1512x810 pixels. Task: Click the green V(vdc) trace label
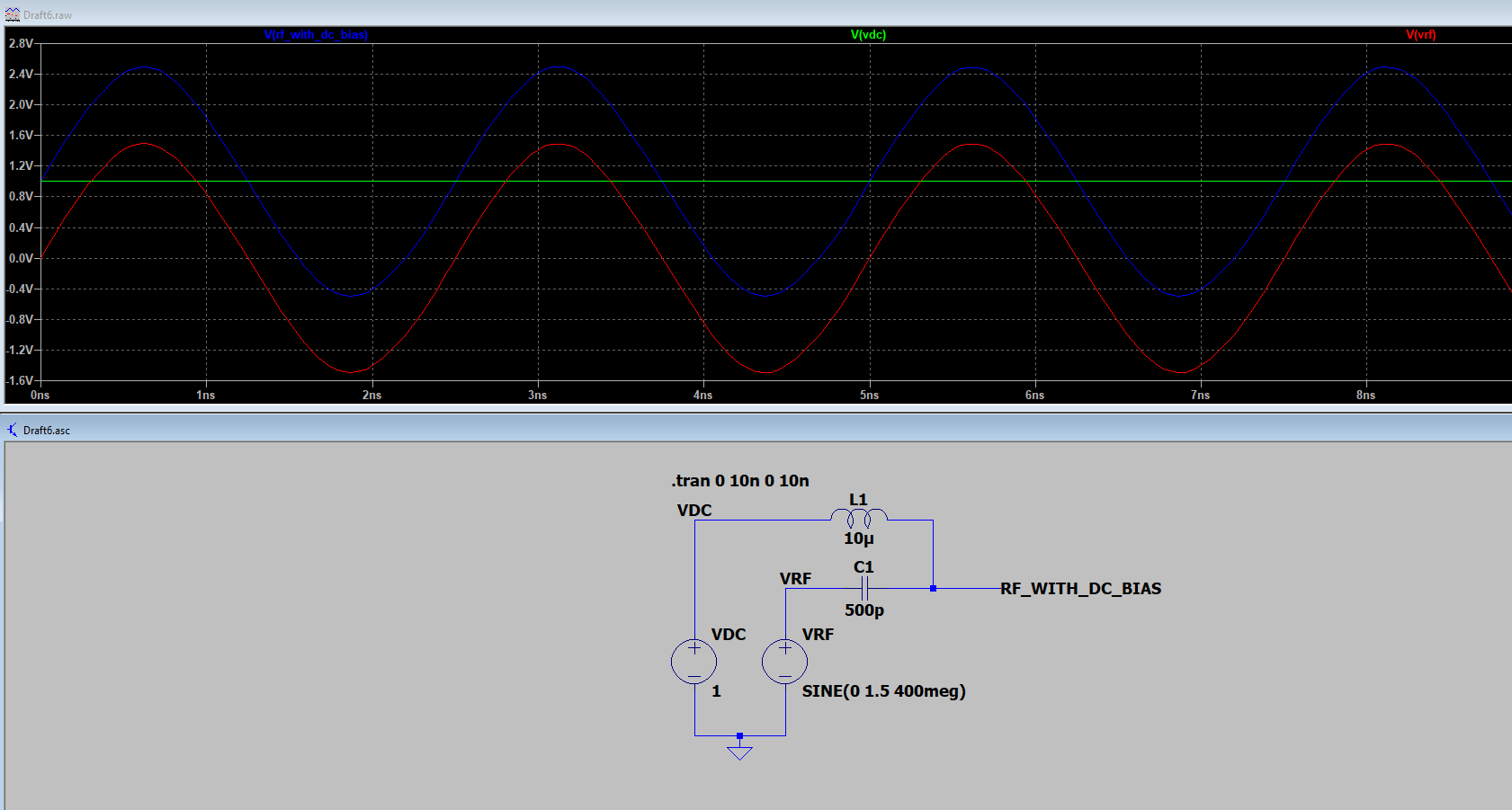(869, 35)
